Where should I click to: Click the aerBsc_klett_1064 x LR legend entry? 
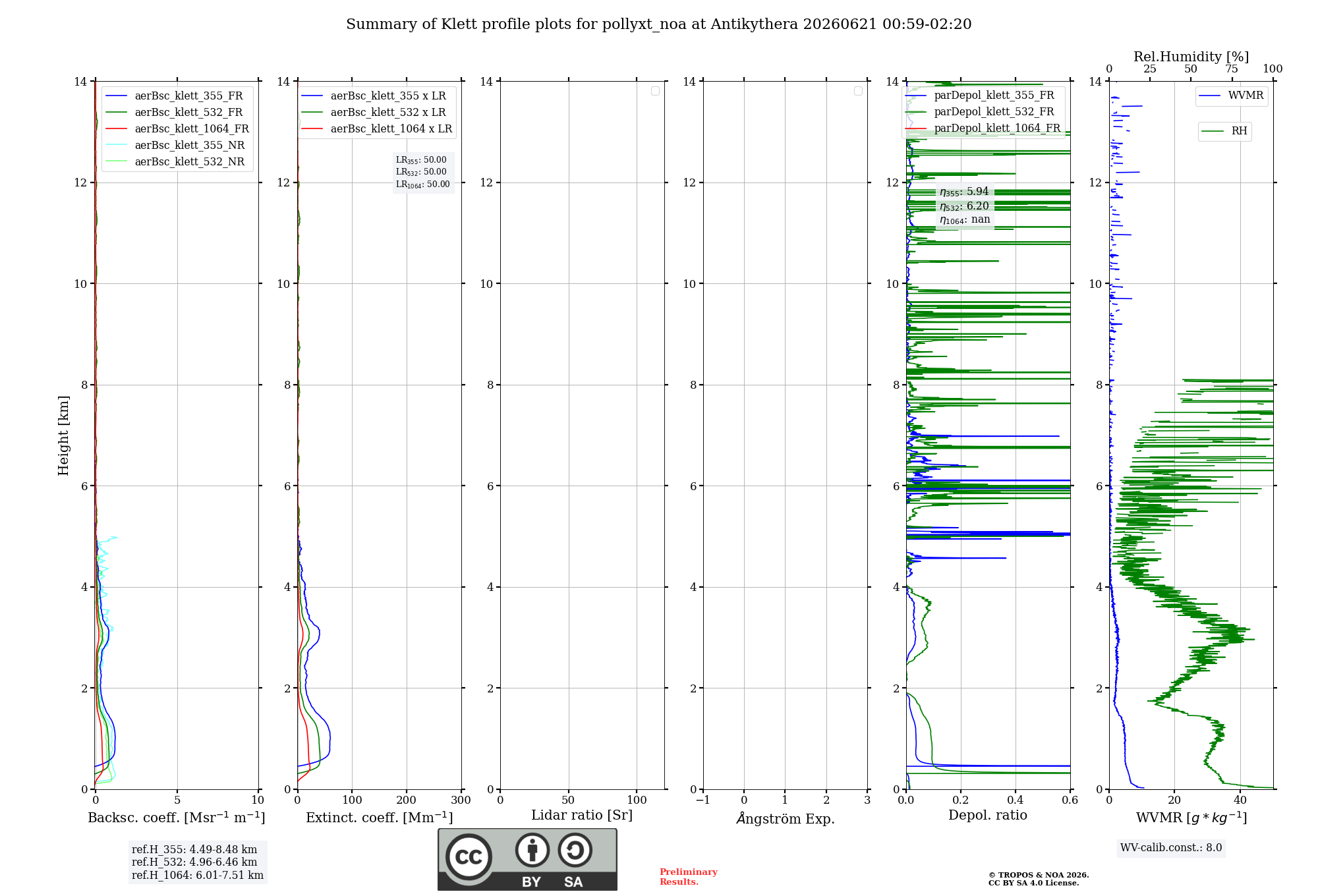[x=377, y=128]
